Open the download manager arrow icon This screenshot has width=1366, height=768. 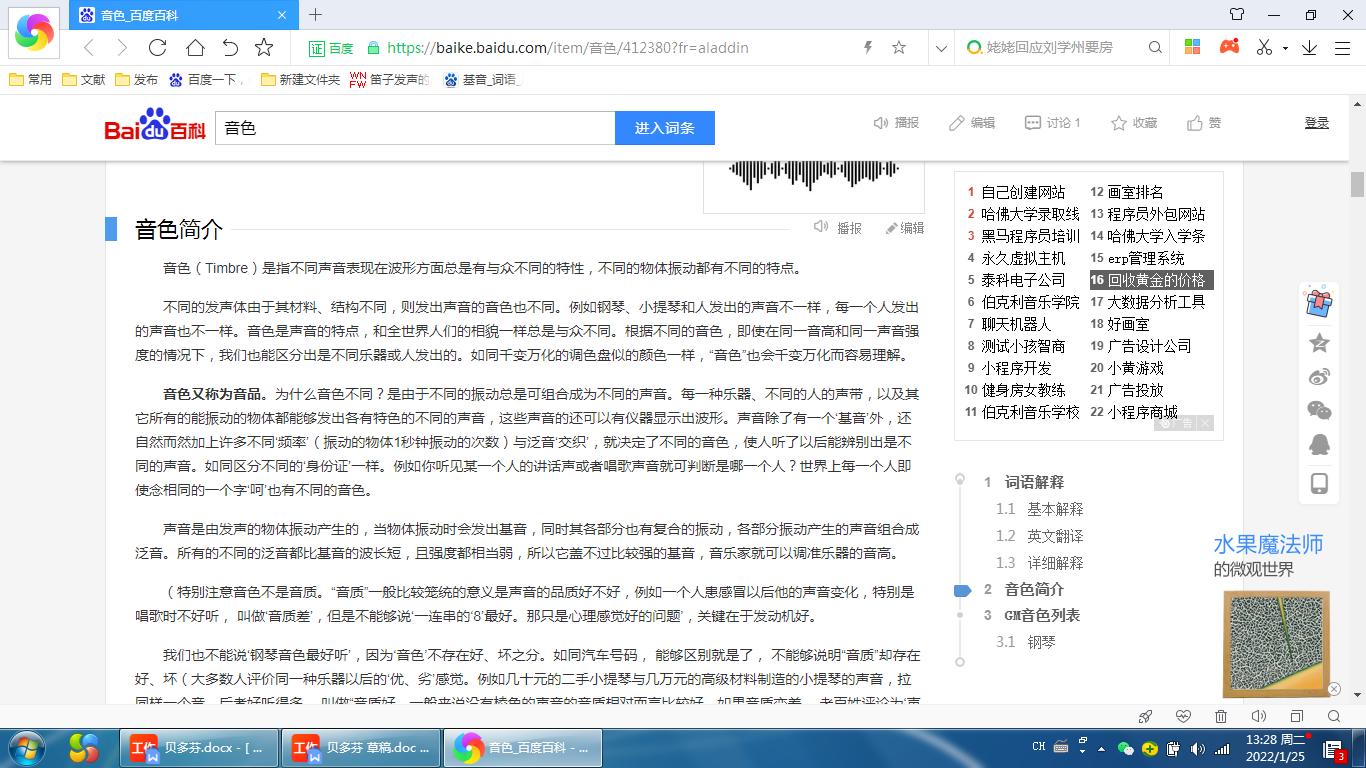click(x=1309, y=47)
